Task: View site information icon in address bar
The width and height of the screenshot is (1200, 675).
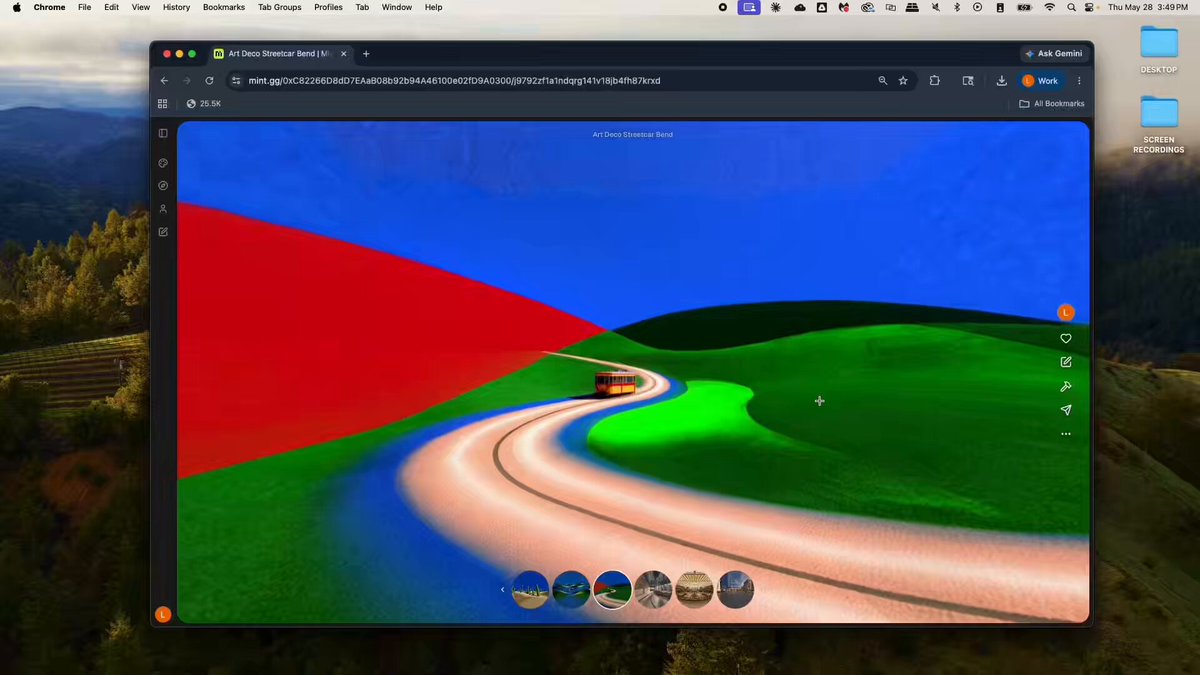Action: pos(236,81)
